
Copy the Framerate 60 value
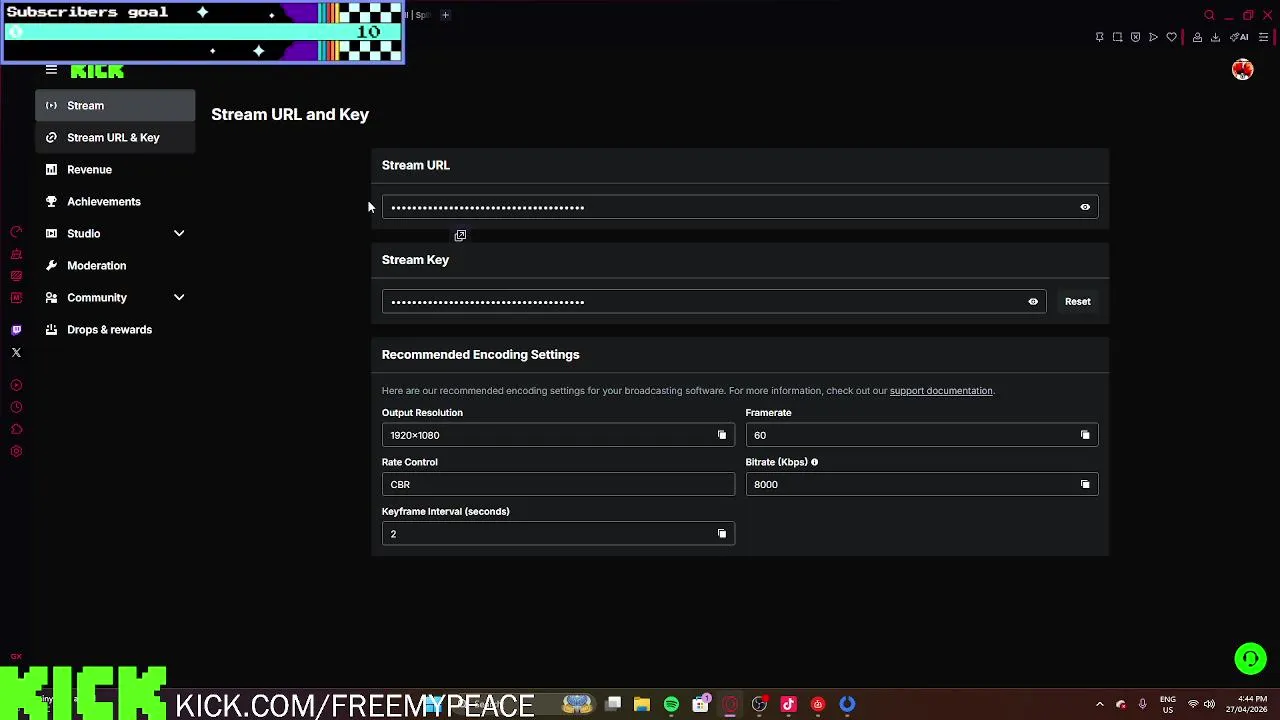pos(1085,435)
